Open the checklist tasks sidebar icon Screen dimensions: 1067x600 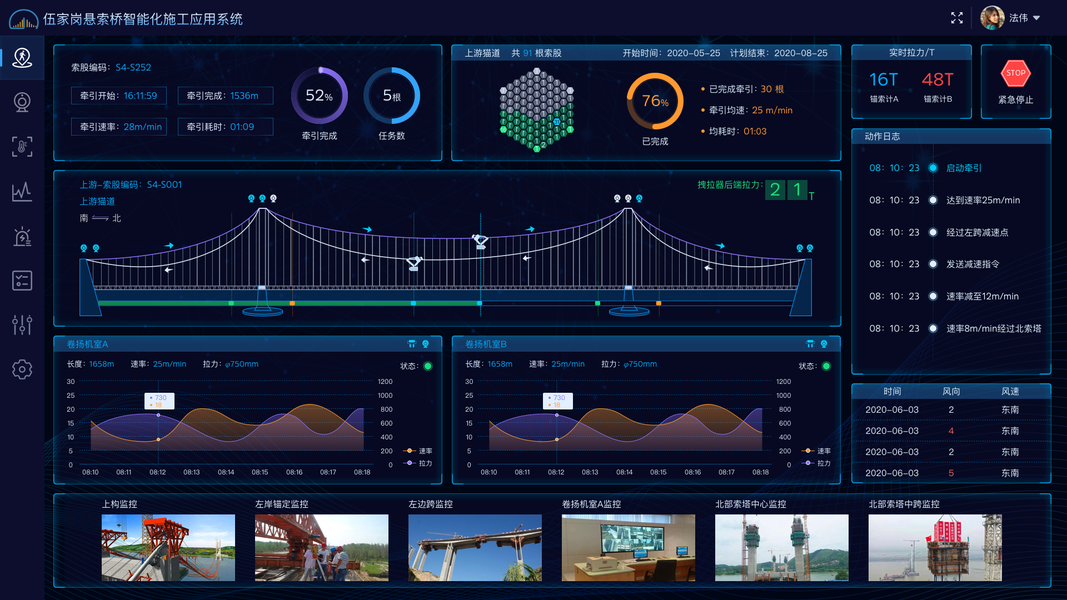coord(22,280)
